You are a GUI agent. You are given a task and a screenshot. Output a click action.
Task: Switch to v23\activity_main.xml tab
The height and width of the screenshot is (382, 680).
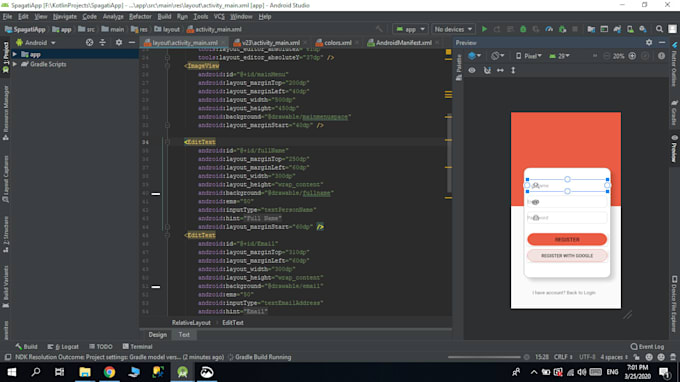271,42
